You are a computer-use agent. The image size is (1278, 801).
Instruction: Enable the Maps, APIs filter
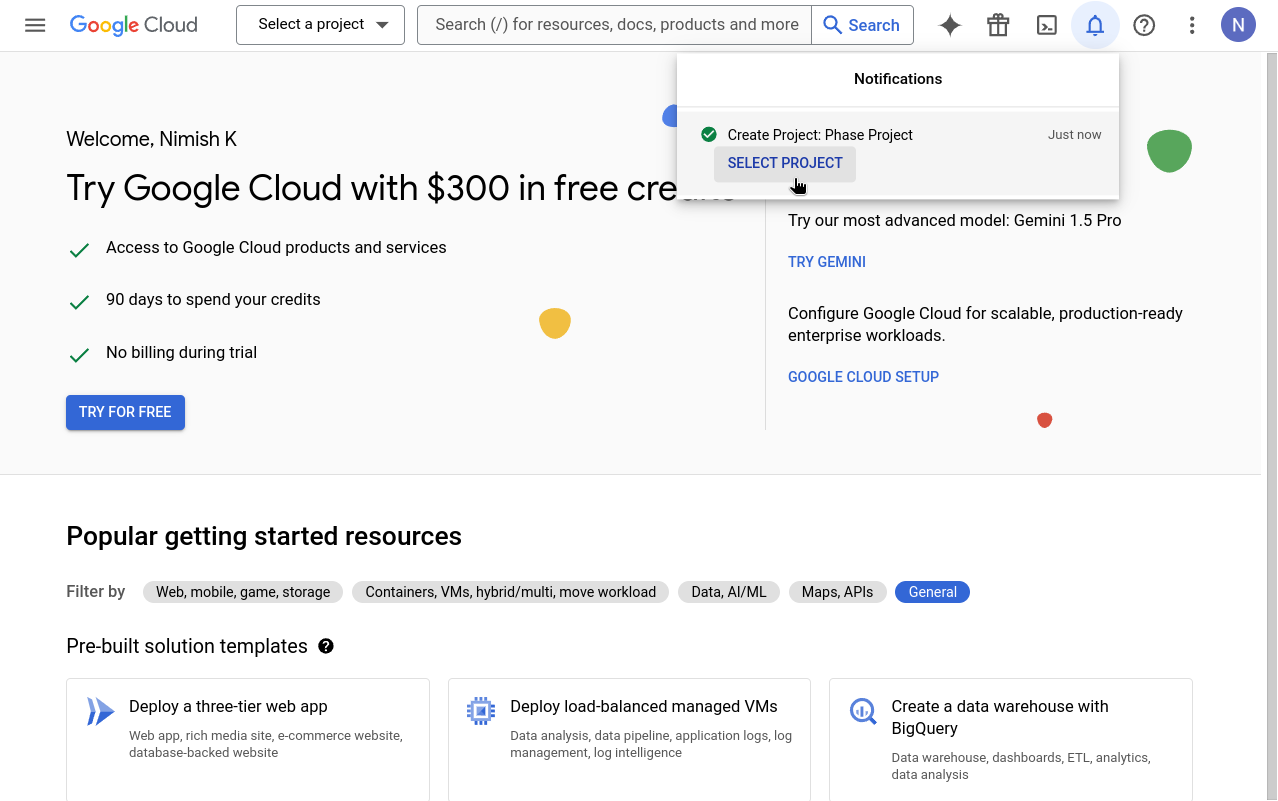click(837, 591)
